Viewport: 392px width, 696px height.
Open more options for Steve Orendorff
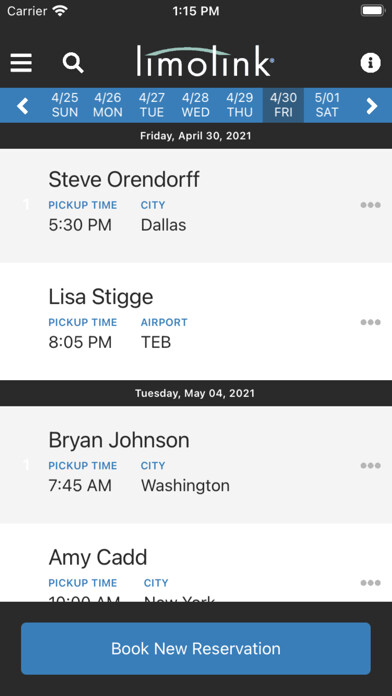pos(370,205)
